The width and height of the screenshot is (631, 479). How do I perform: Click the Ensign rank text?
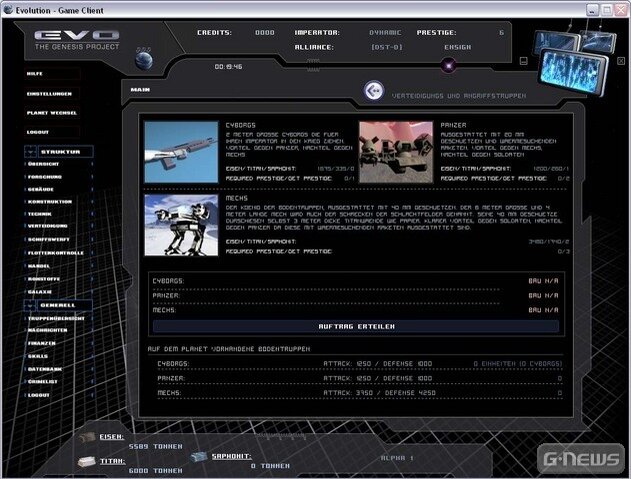458,47
